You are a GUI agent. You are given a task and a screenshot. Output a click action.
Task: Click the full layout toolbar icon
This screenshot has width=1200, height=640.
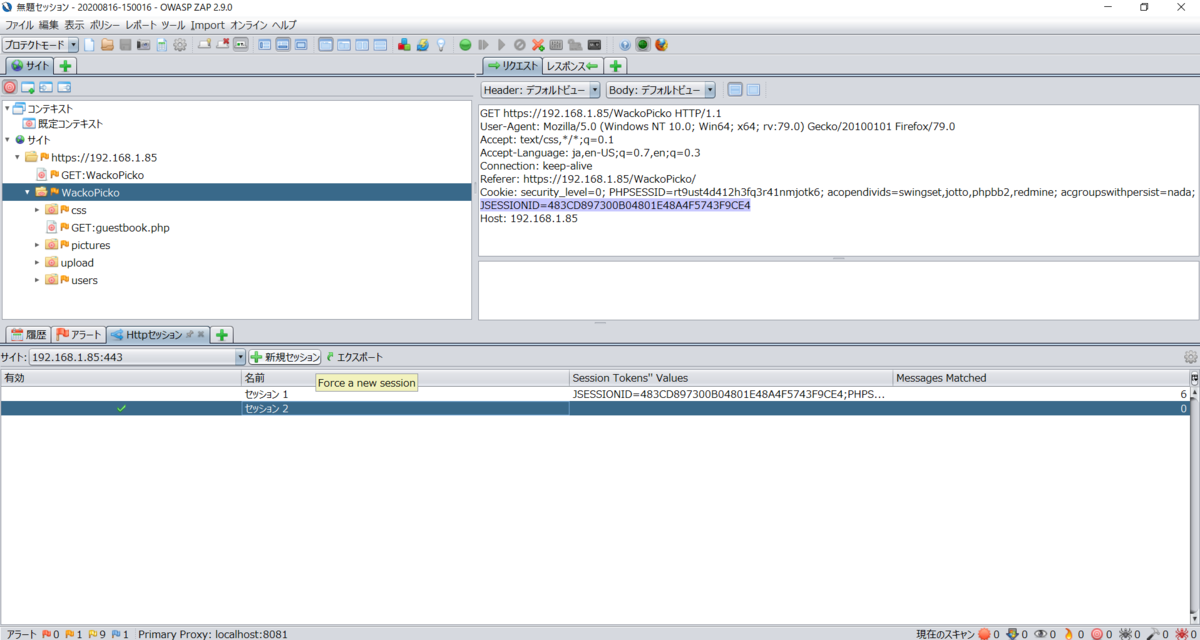coord(301,45)
